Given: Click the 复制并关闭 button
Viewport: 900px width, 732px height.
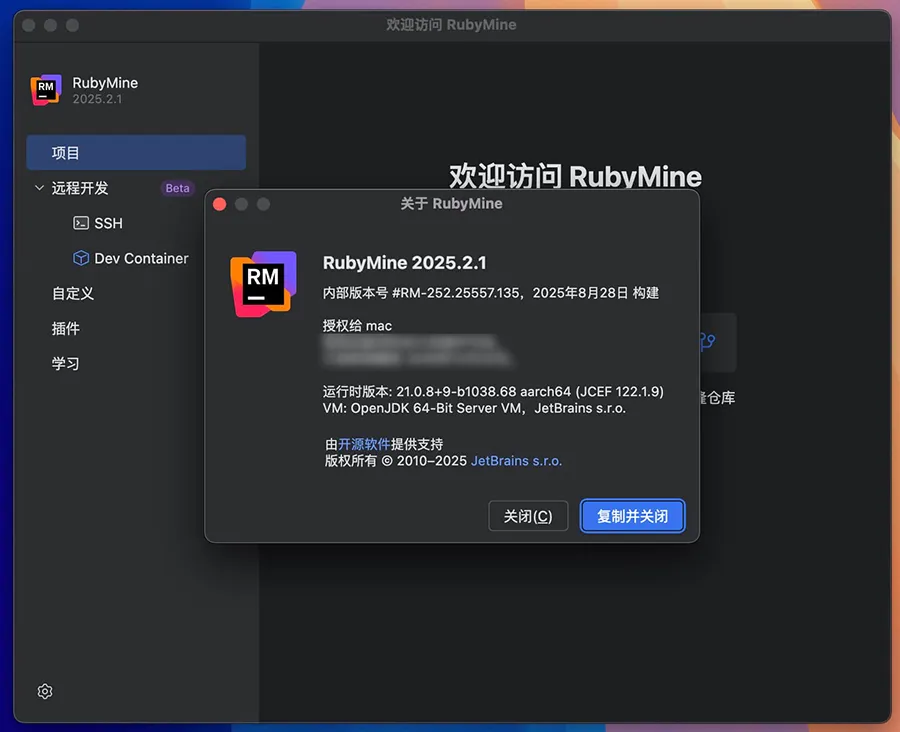Looking at the screenshot, I should coord(632,516).
